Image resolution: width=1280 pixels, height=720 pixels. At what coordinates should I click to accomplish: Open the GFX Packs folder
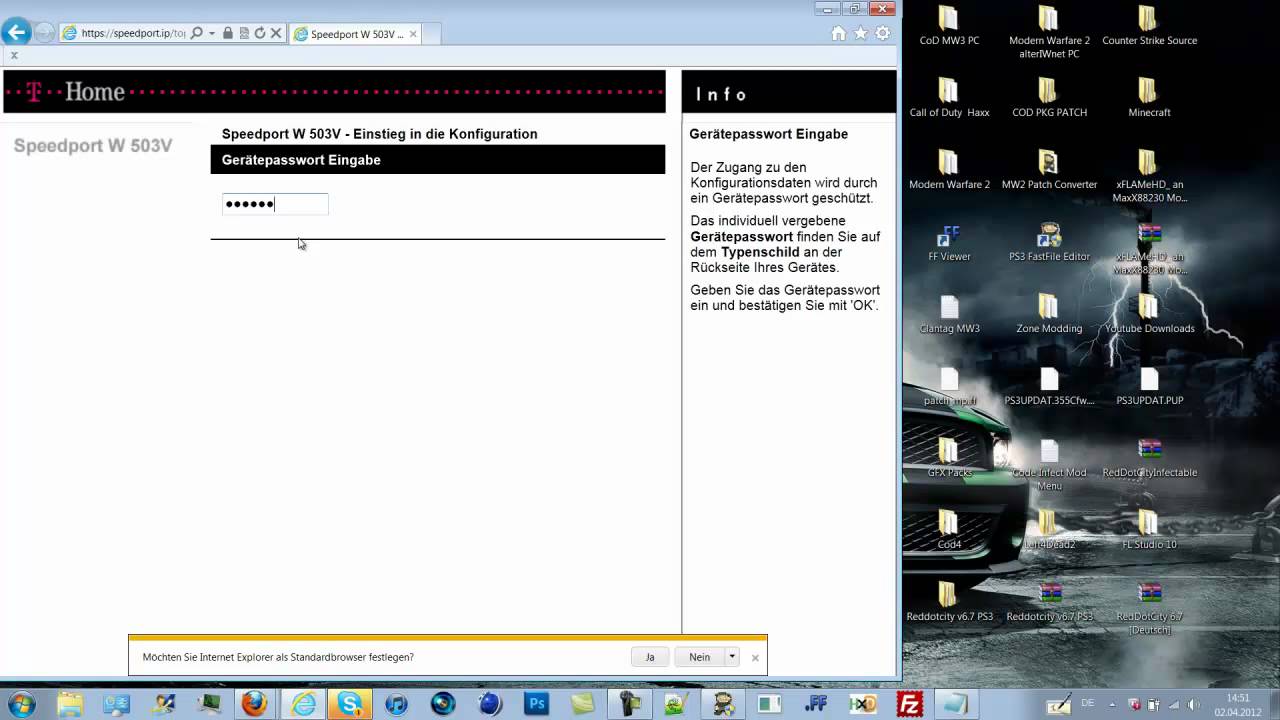click(x=949, y=458)
